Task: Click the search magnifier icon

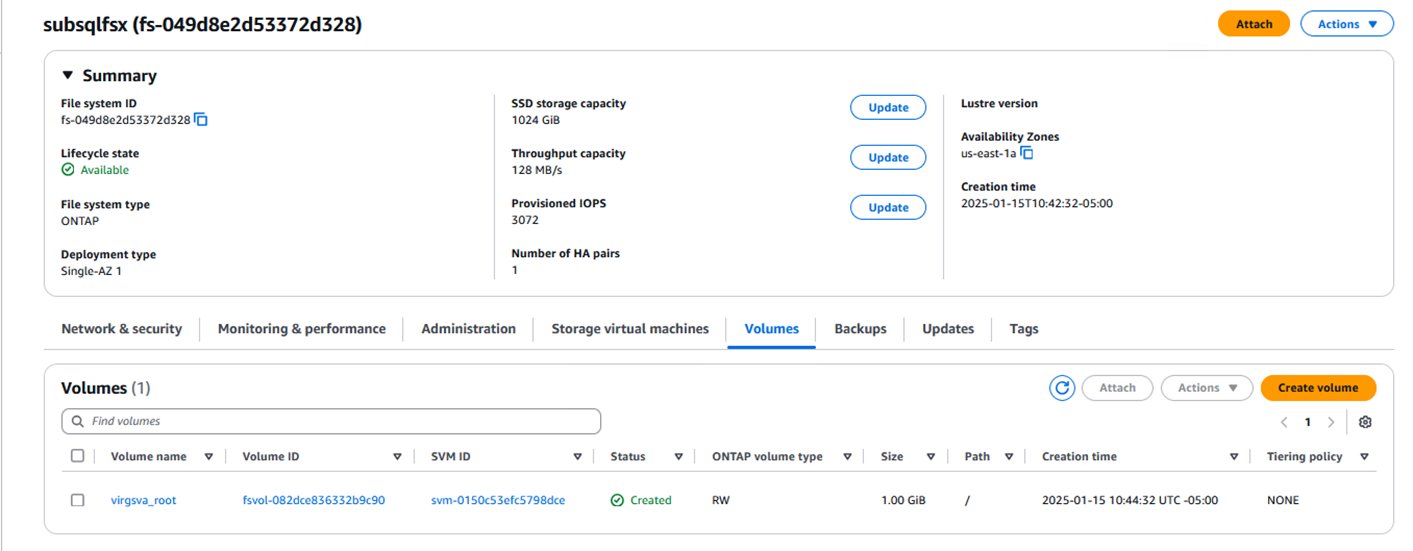Action: [78, 421]
